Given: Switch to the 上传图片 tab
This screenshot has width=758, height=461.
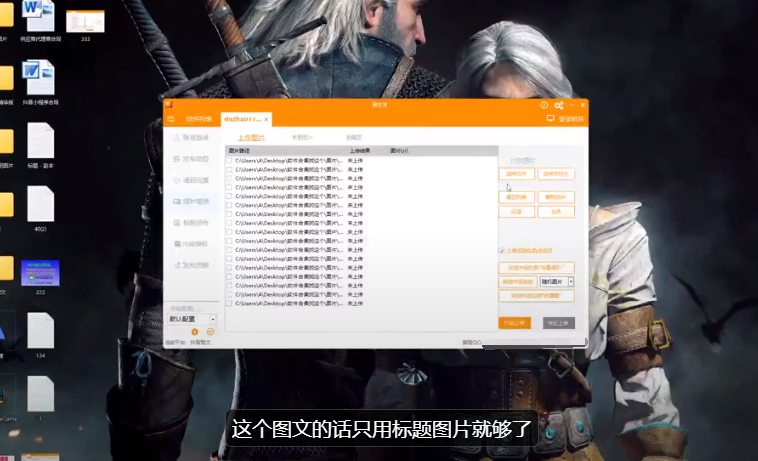Looking at the screenshot, I should [251, 138].
